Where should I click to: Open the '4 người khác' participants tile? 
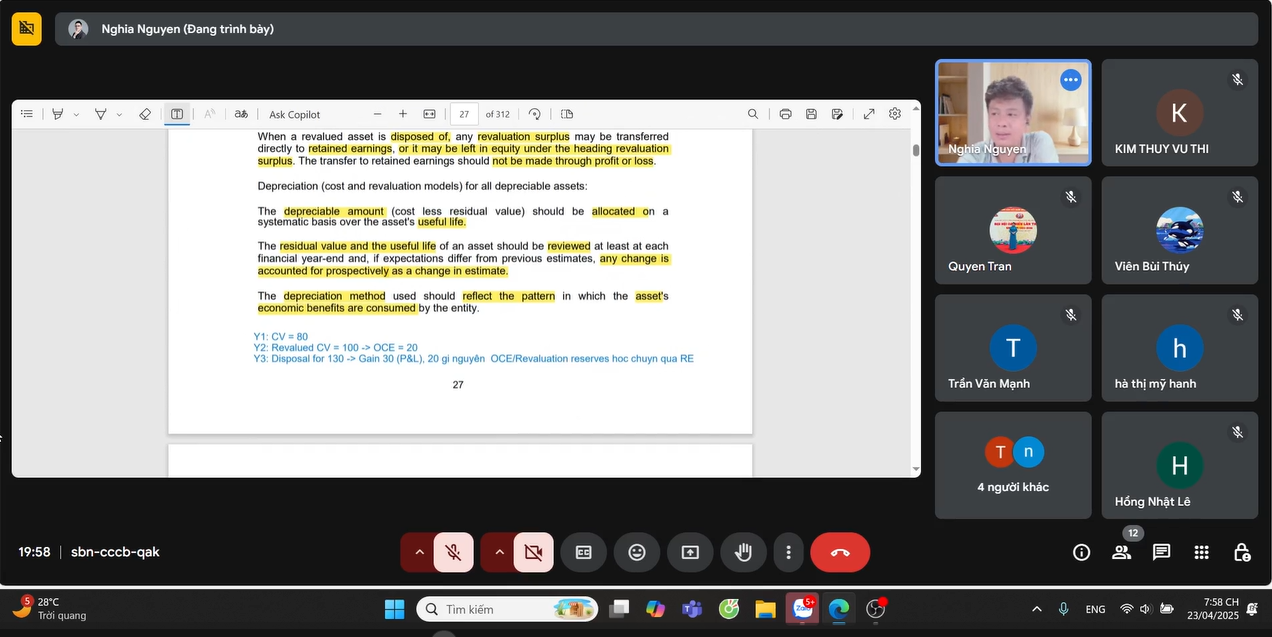(1013, 465)
